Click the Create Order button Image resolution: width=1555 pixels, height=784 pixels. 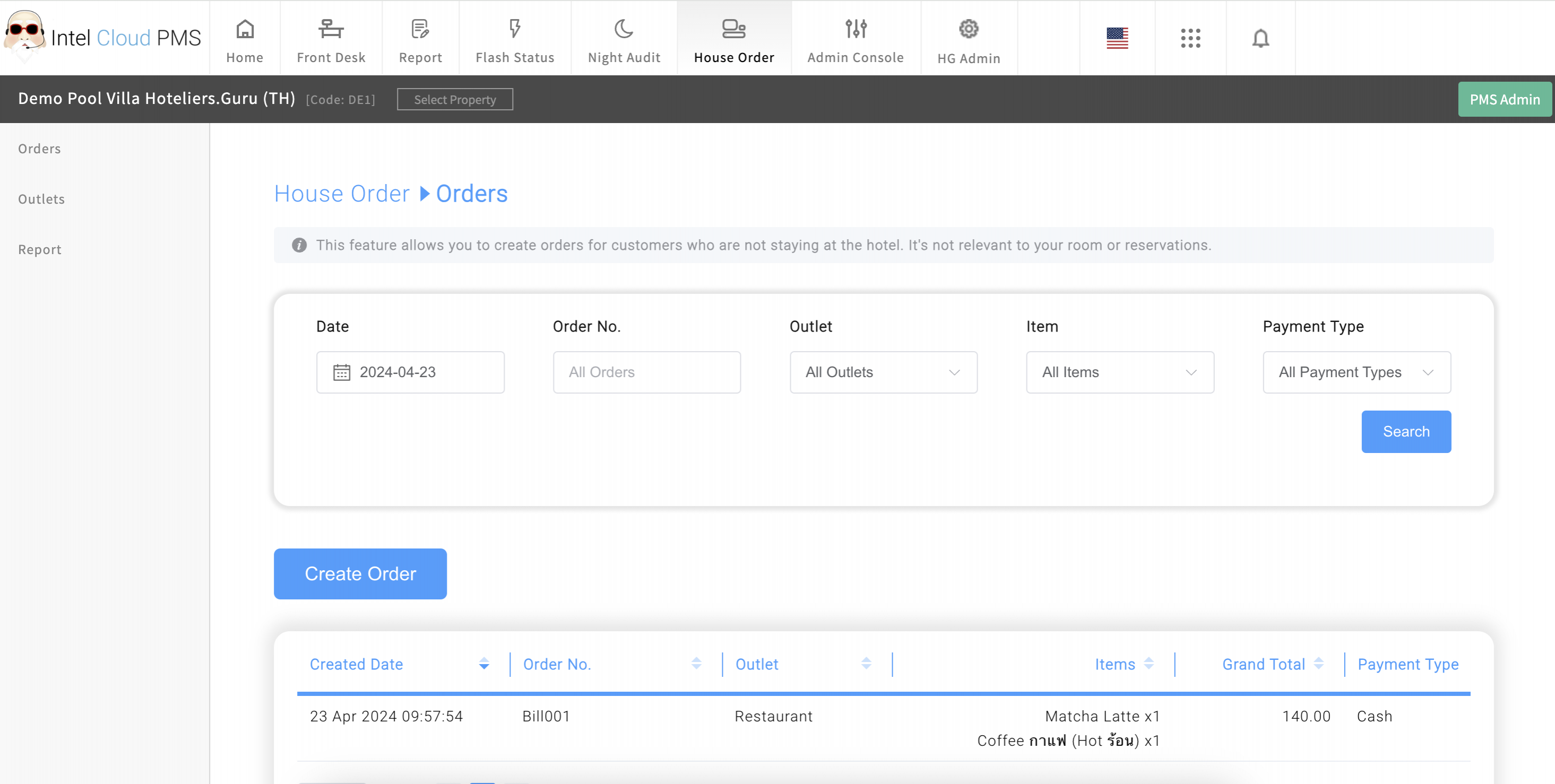point(360,573)
